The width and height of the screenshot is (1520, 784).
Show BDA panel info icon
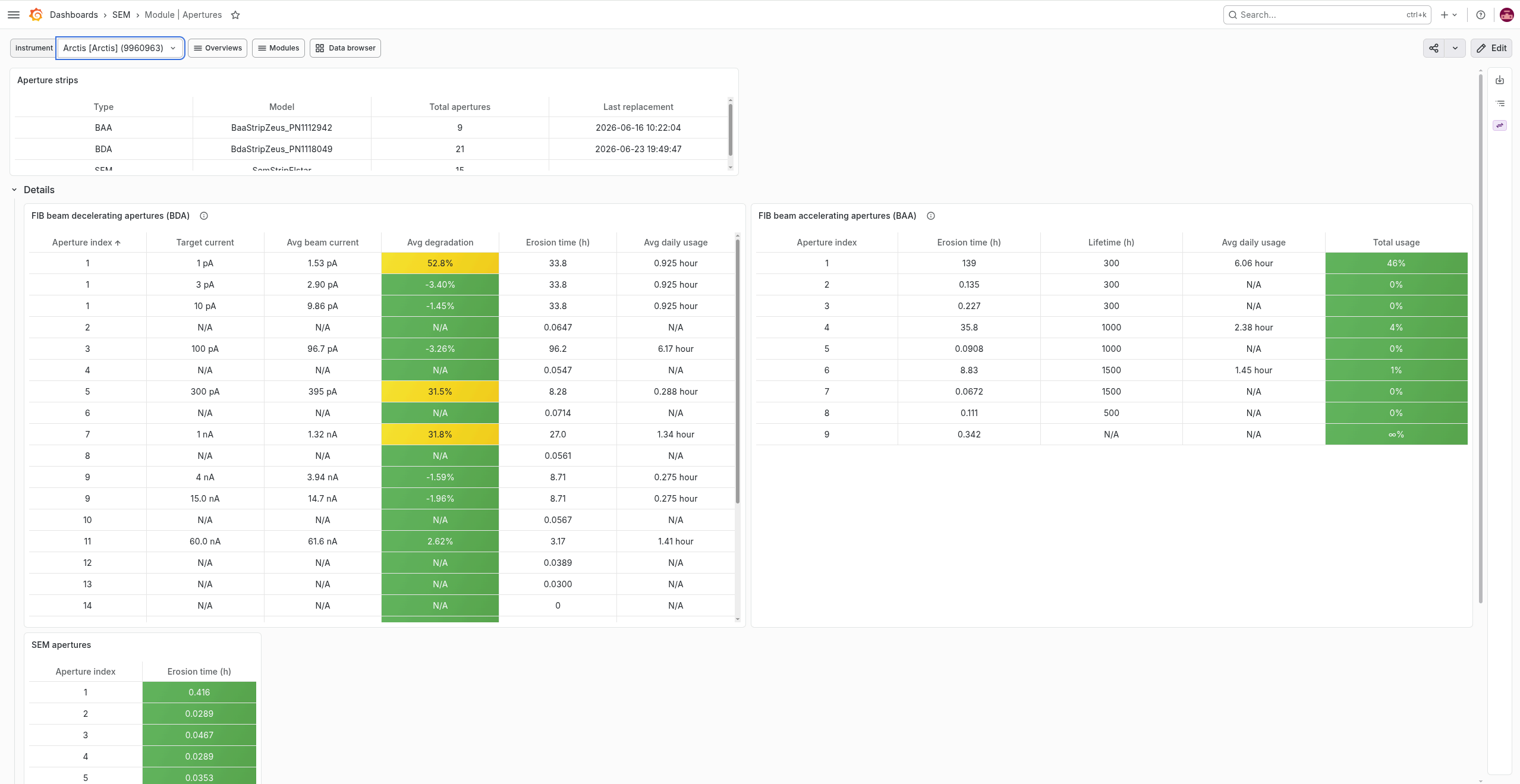click(204, 216)
